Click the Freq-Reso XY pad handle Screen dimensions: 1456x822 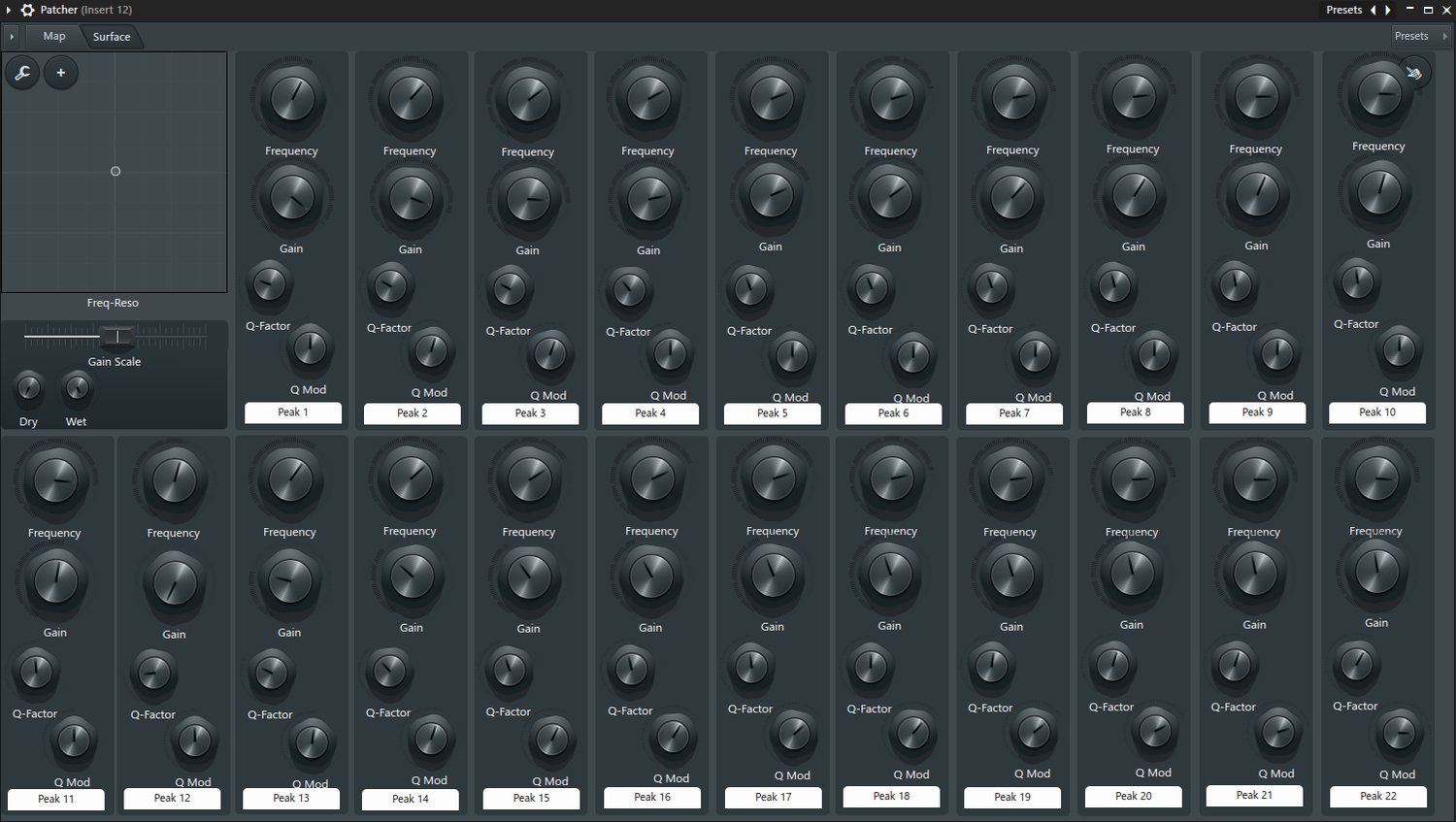(116, 172)
